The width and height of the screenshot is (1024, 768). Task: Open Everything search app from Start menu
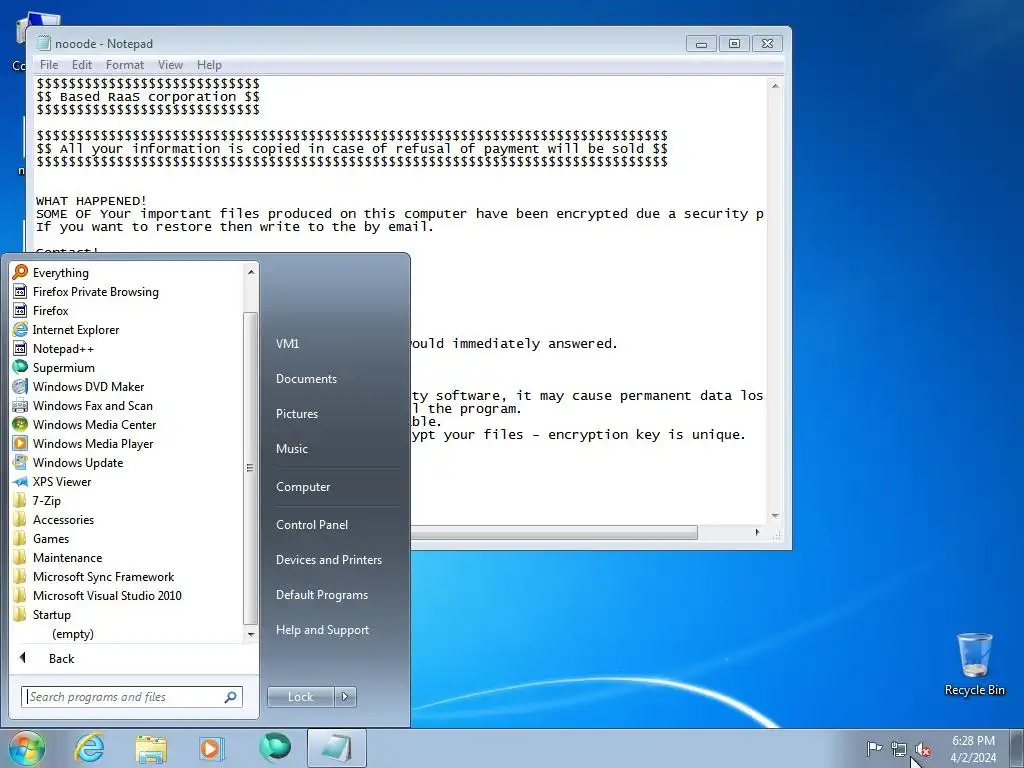(60, 272)
